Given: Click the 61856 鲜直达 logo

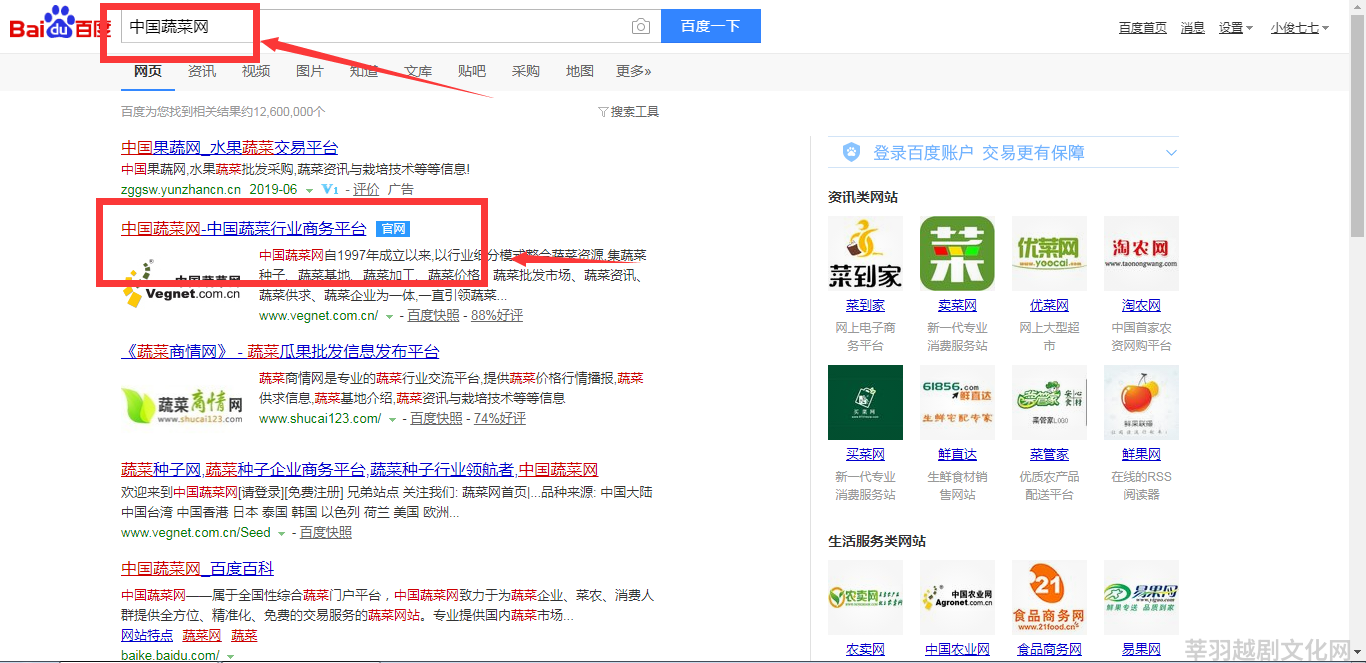Looking at the screenshot, I should [x=957, y=402].
